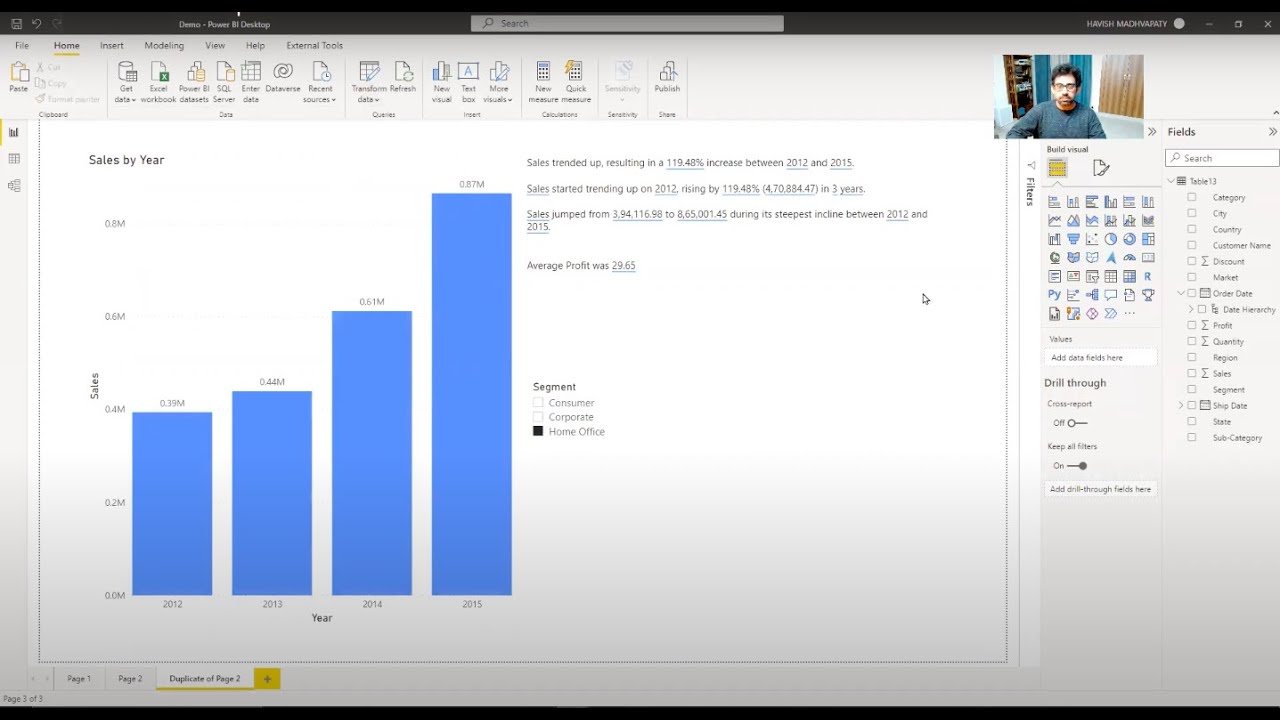Image resolution: width=1280 pixels, height=720 pixels.
Task: Collapse the Table13 tree node
Action: click(1171, 181)
